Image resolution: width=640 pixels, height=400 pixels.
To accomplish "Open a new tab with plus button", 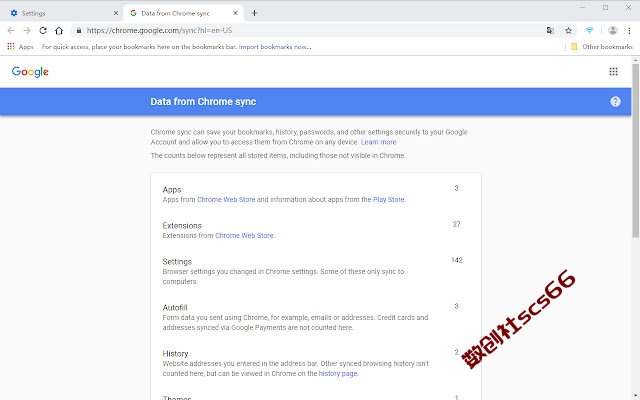I will click(254, 13).
